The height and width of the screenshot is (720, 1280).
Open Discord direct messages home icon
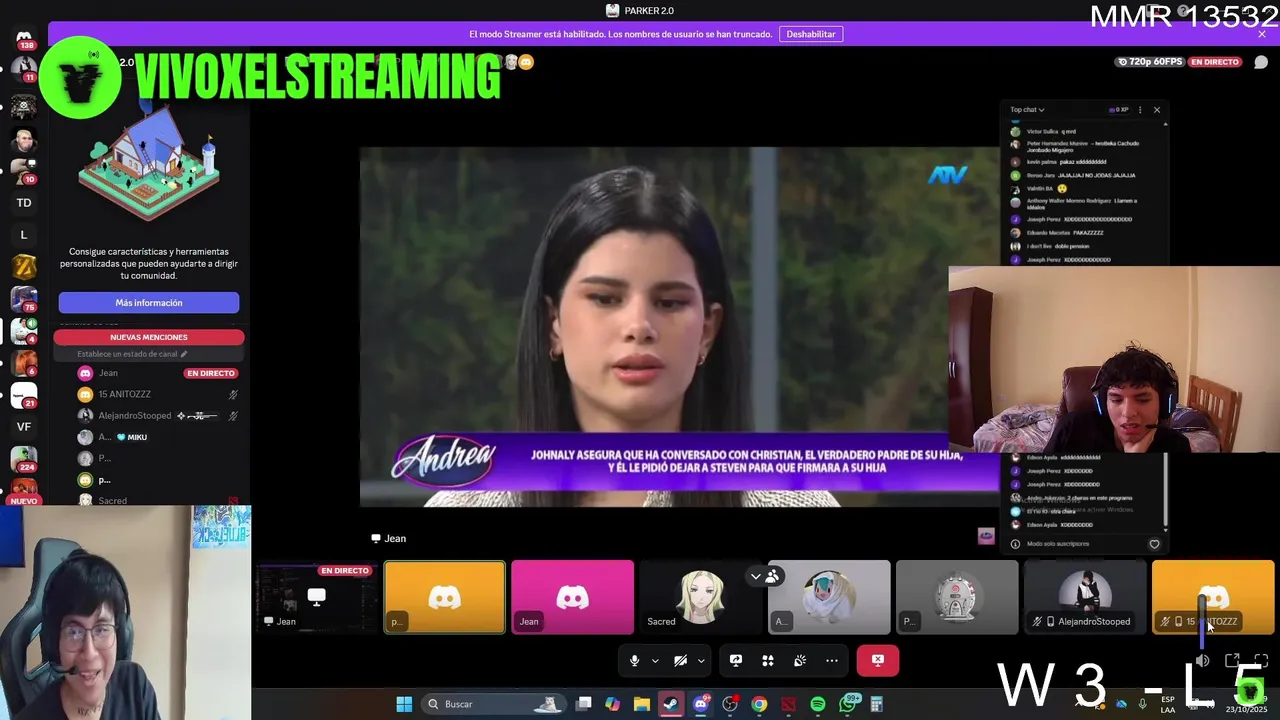[24, 38]
